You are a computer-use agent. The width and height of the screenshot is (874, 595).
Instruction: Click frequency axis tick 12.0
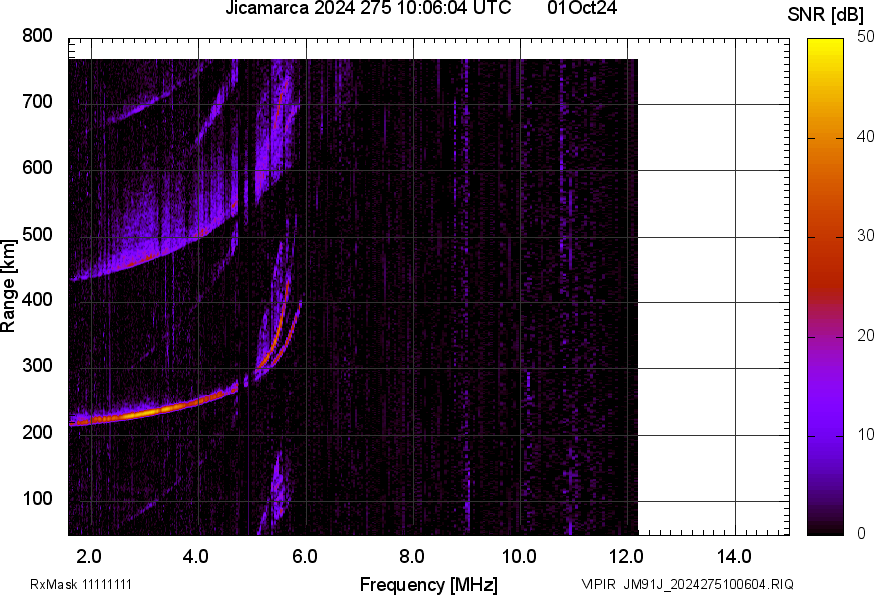point(627,557)
